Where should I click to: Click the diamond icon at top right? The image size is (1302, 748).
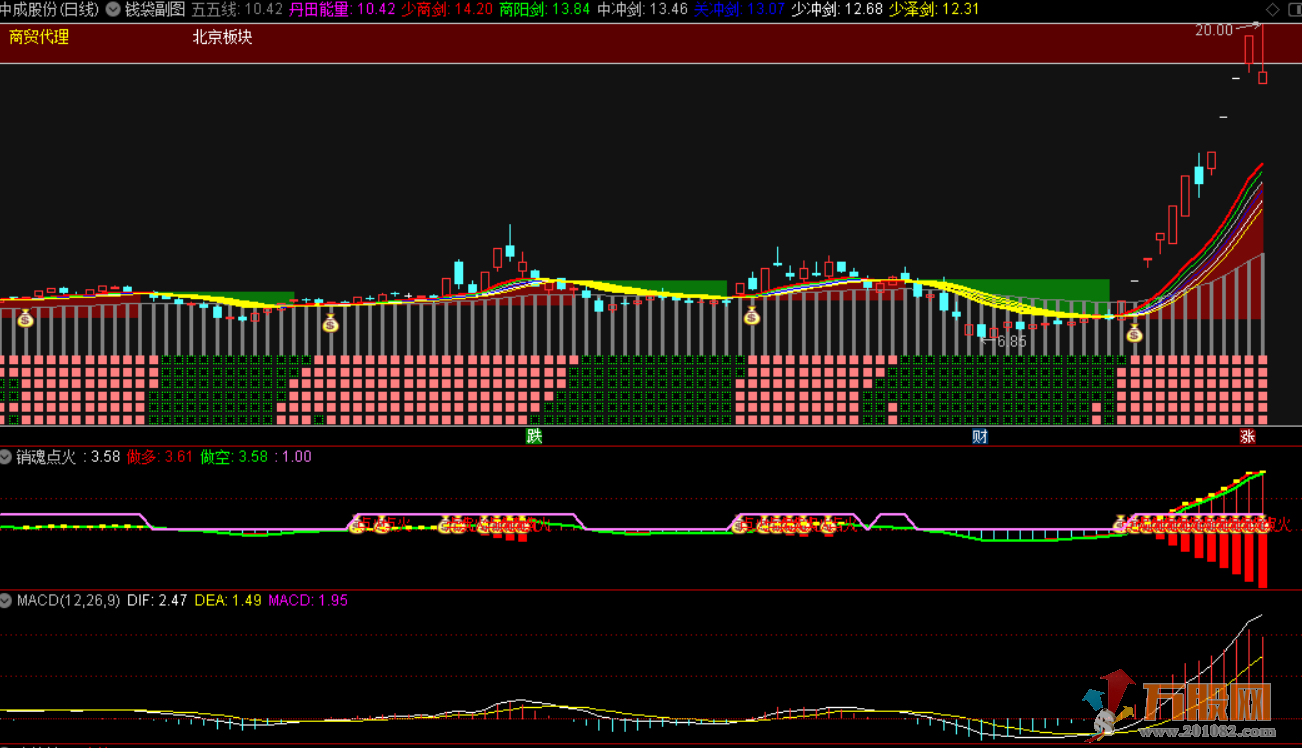coord(1272,9)
